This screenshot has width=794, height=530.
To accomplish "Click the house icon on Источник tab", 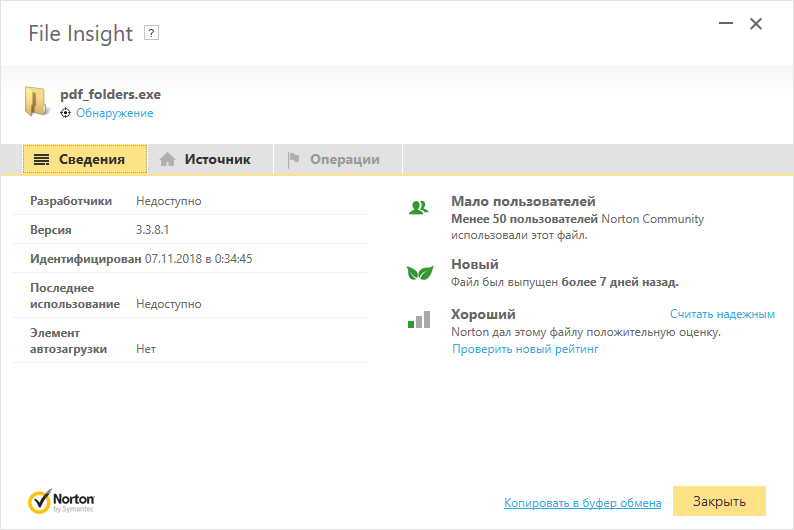I will click(167, 159).
